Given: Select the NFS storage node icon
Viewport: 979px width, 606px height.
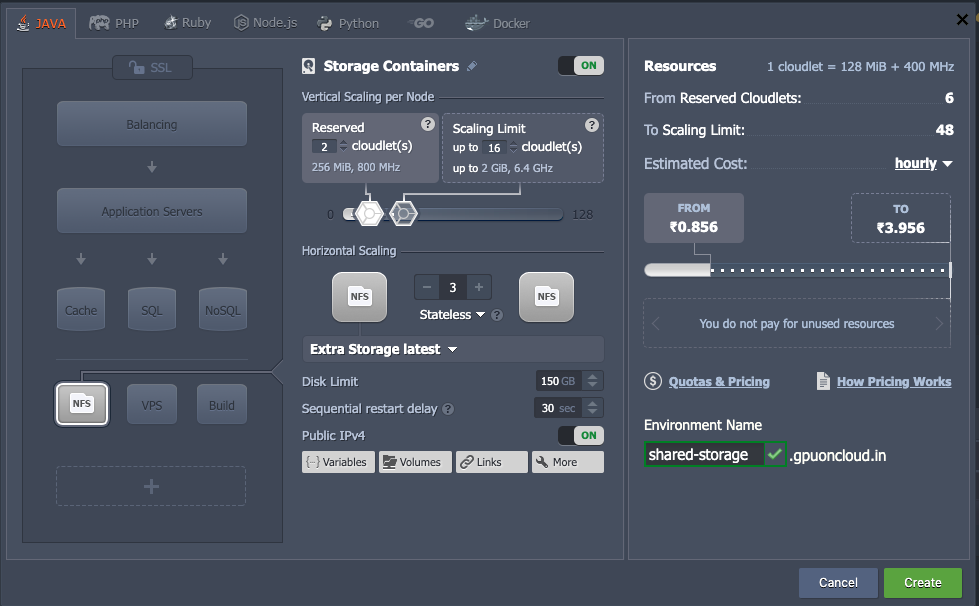Looking at the screenshot, I should coord(82,404).
